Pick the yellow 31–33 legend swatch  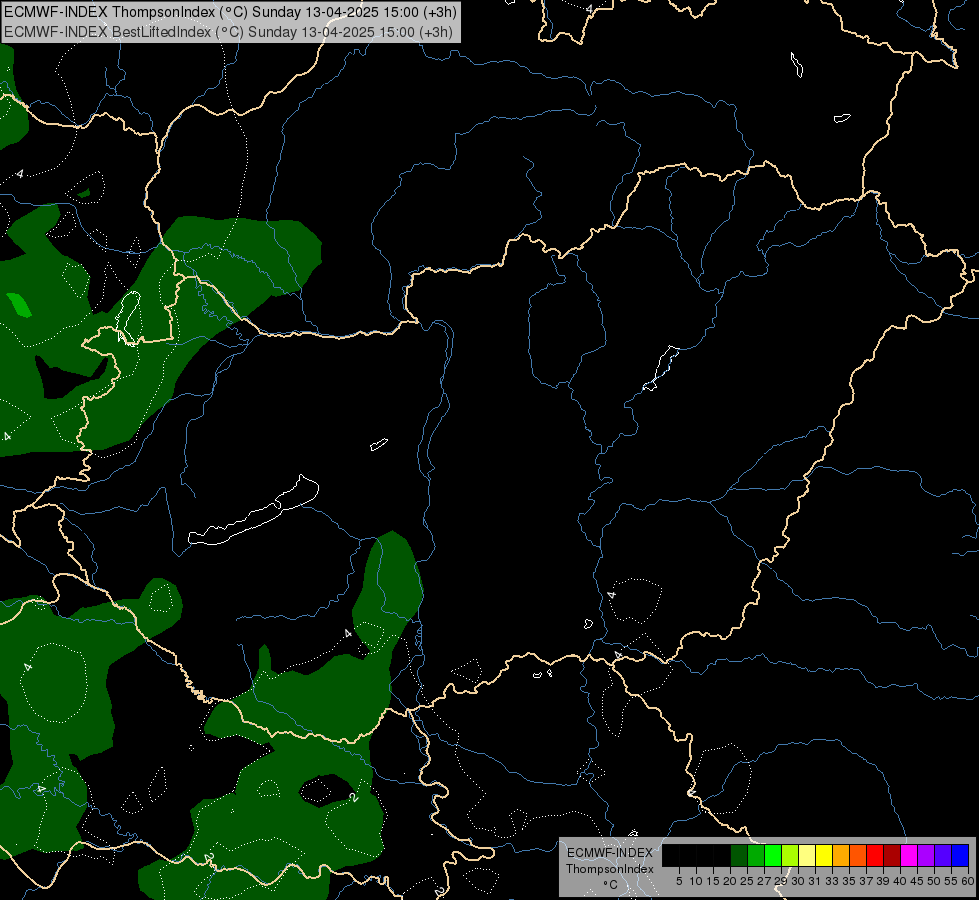click(824, 855)
